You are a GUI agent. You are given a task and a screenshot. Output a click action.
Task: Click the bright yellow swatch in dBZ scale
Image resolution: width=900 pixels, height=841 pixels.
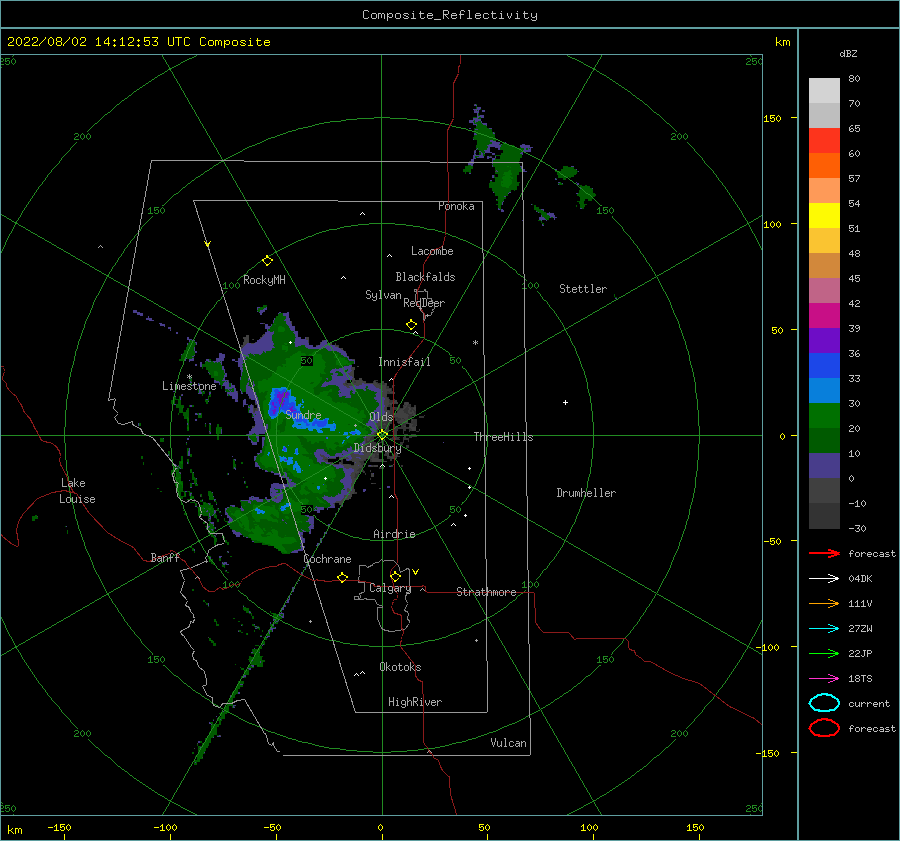pyautogui.click(x=824, y=216)
